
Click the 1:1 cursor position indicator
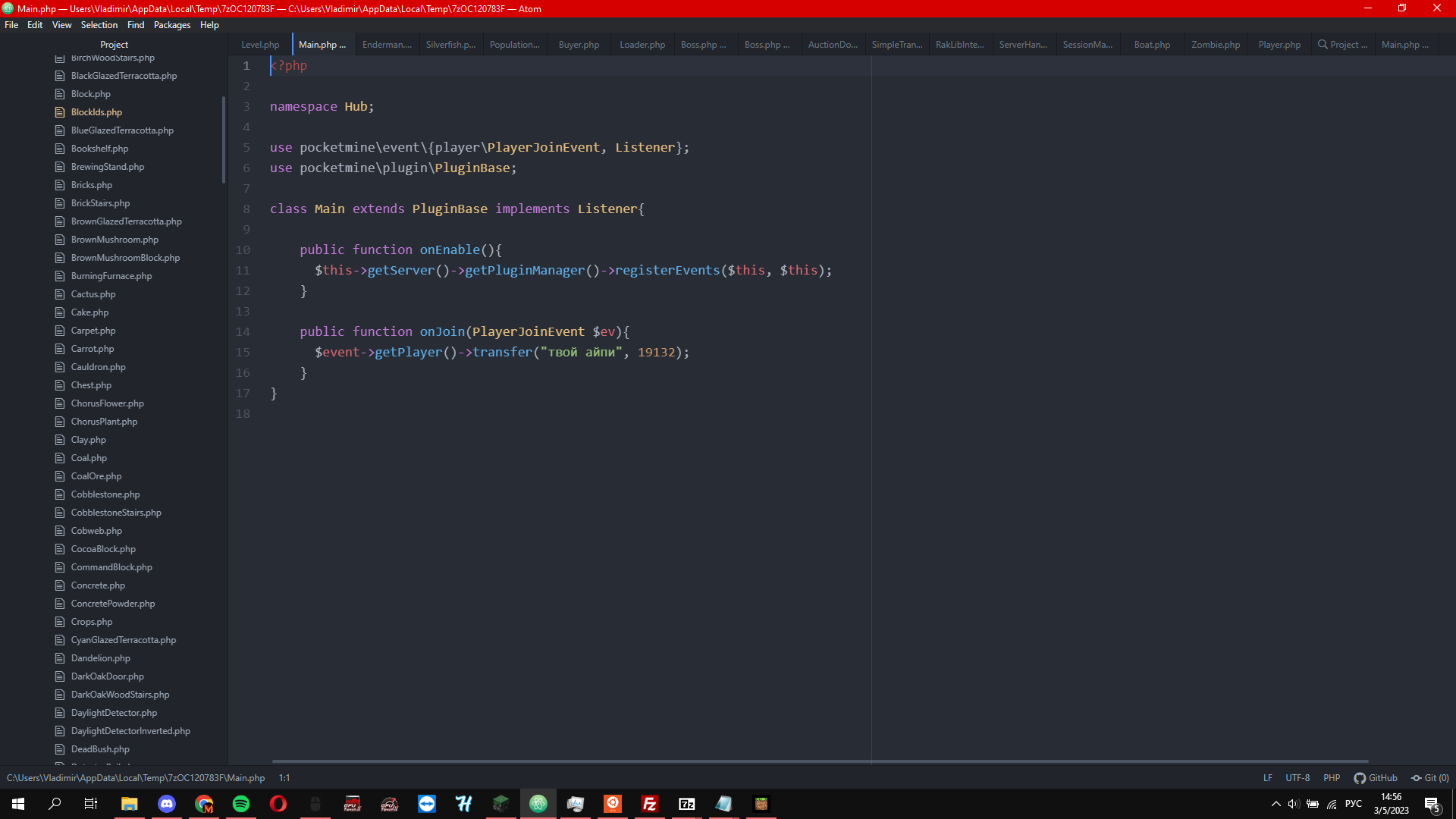pyautogui.click(x=284, y=778)
